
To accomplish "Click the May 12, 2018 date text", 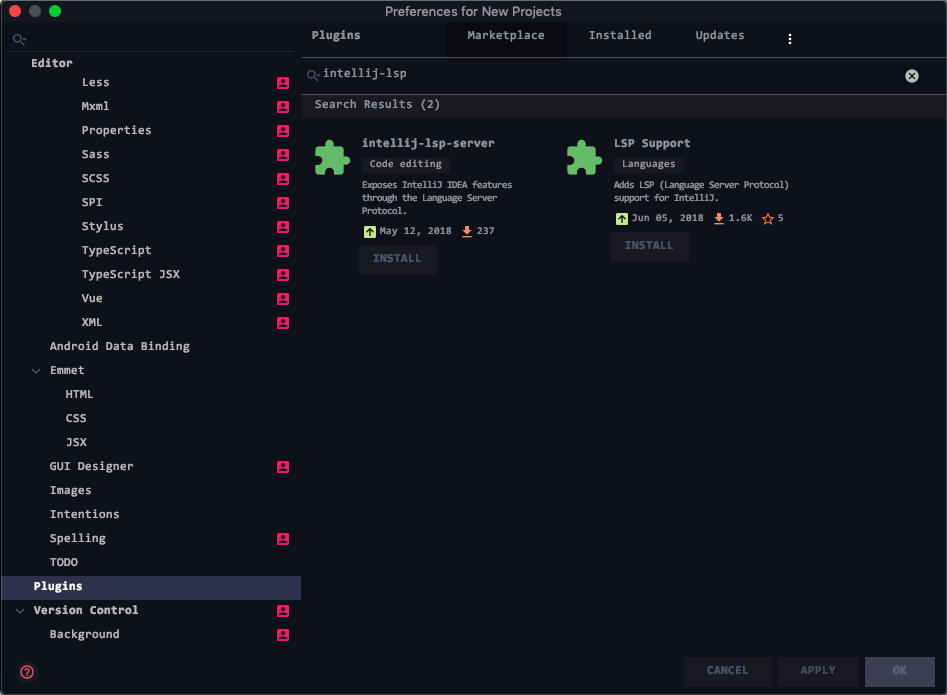I will click(x=415, y=231).
